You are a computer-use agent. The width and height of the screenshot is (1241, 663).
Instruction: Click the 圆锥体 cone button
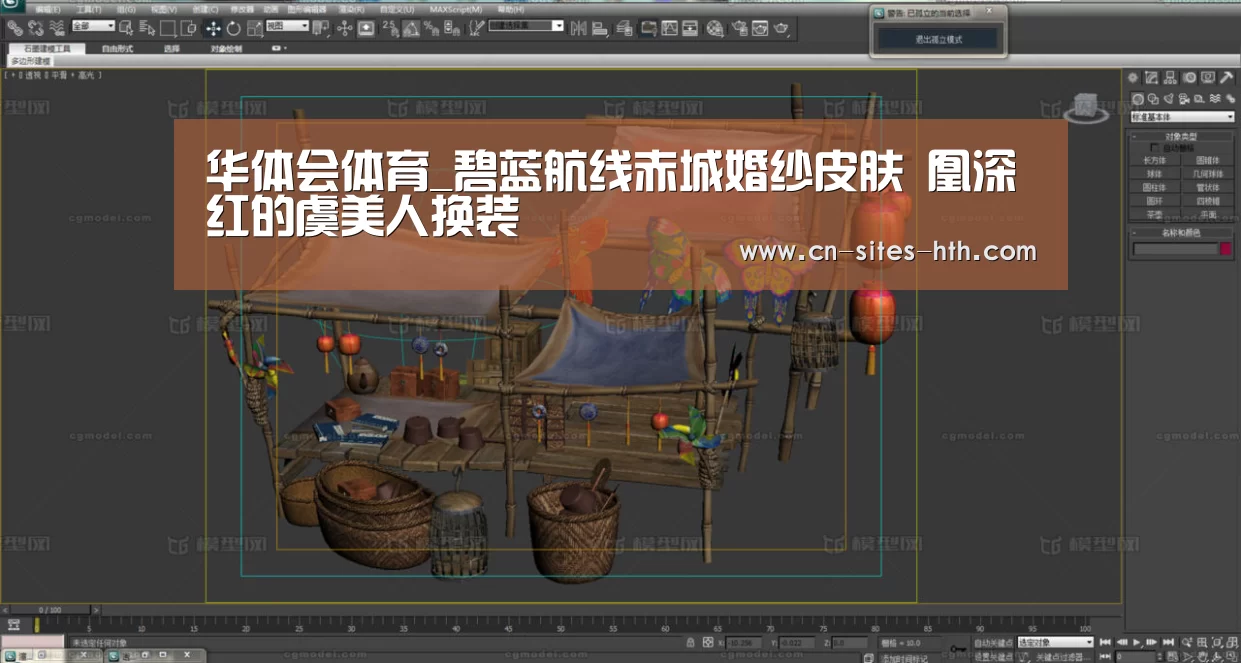coord(1207,159)
